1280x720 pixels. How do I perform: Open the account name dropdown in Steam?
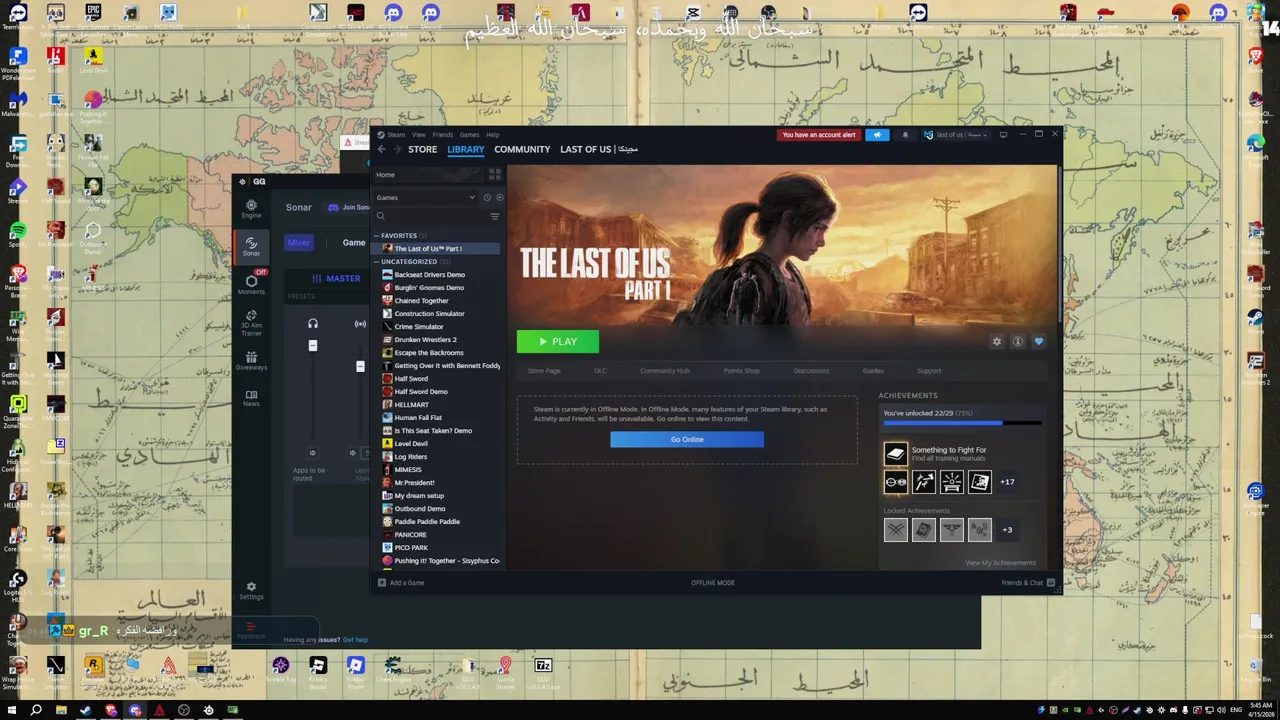[x=957, y=135]
